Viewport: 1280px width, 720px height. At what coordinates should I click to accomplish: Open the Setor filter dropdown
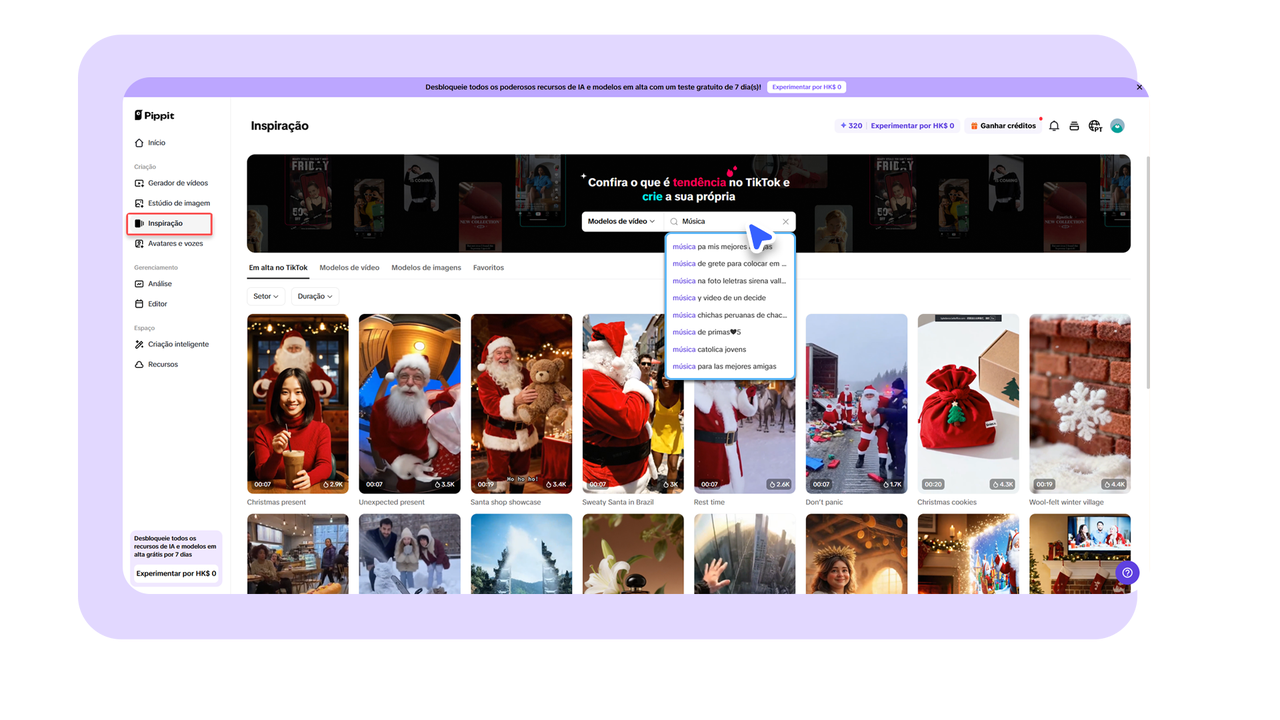[x=266, y=296]
